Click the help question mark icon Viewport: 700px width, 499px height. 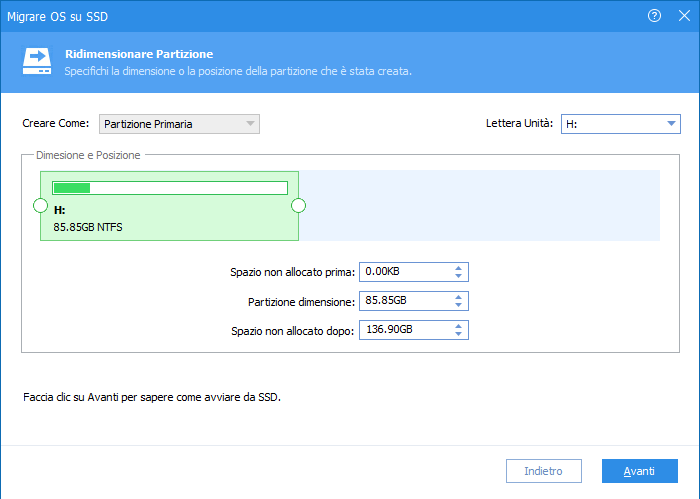(655, 16)
